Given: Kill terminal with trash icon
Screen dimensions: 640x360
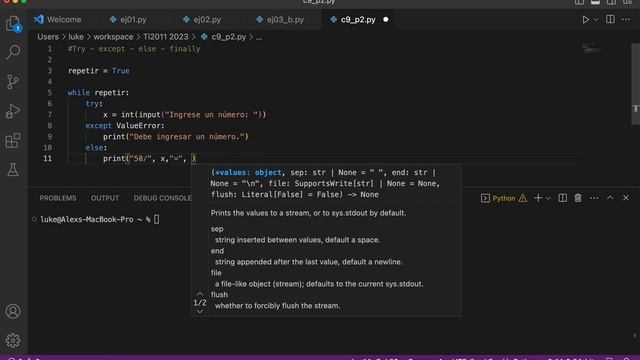Looking at the screenshot, I should (578, 198).
